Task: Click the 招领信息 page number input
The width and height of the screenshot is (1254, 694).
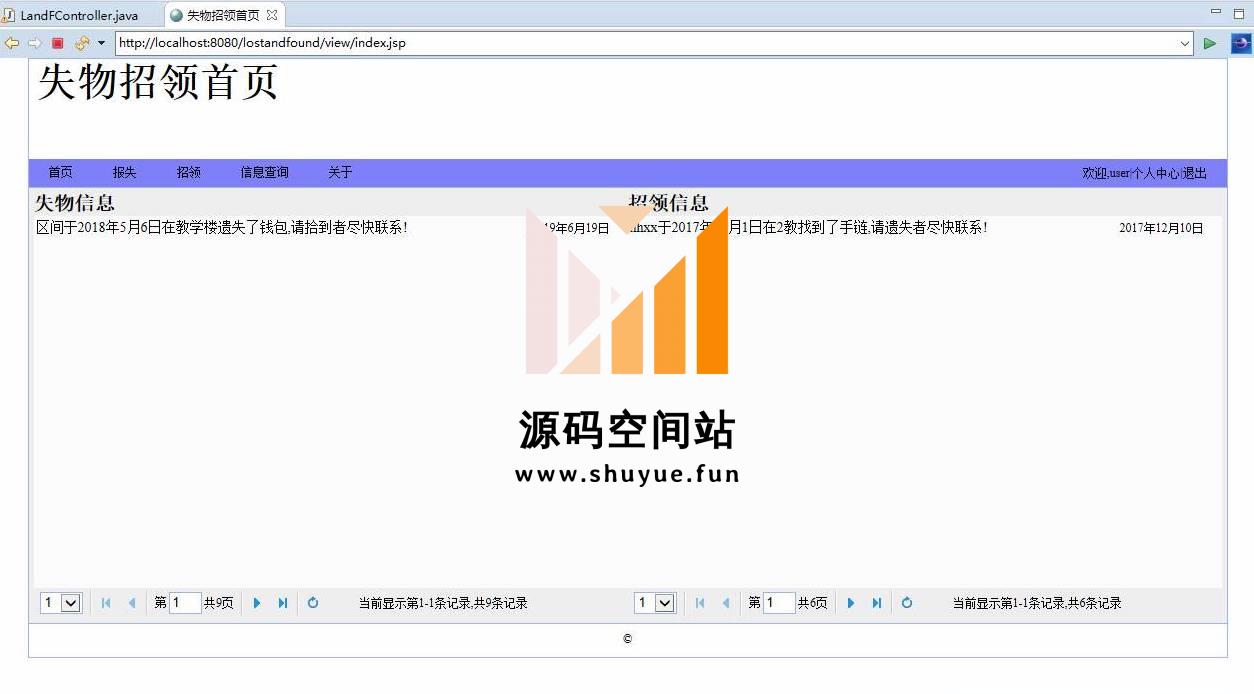Action: pyautogui.click(x=779, y=603)
